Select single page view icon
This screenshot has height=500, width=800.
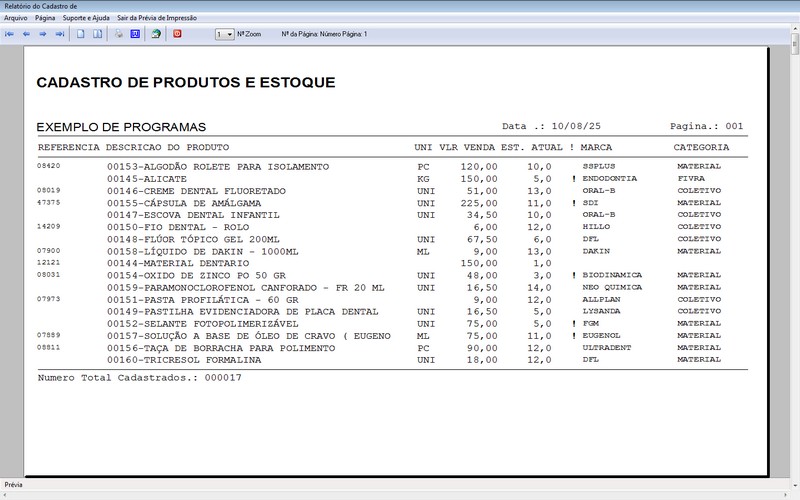click(x=81, y=34)
